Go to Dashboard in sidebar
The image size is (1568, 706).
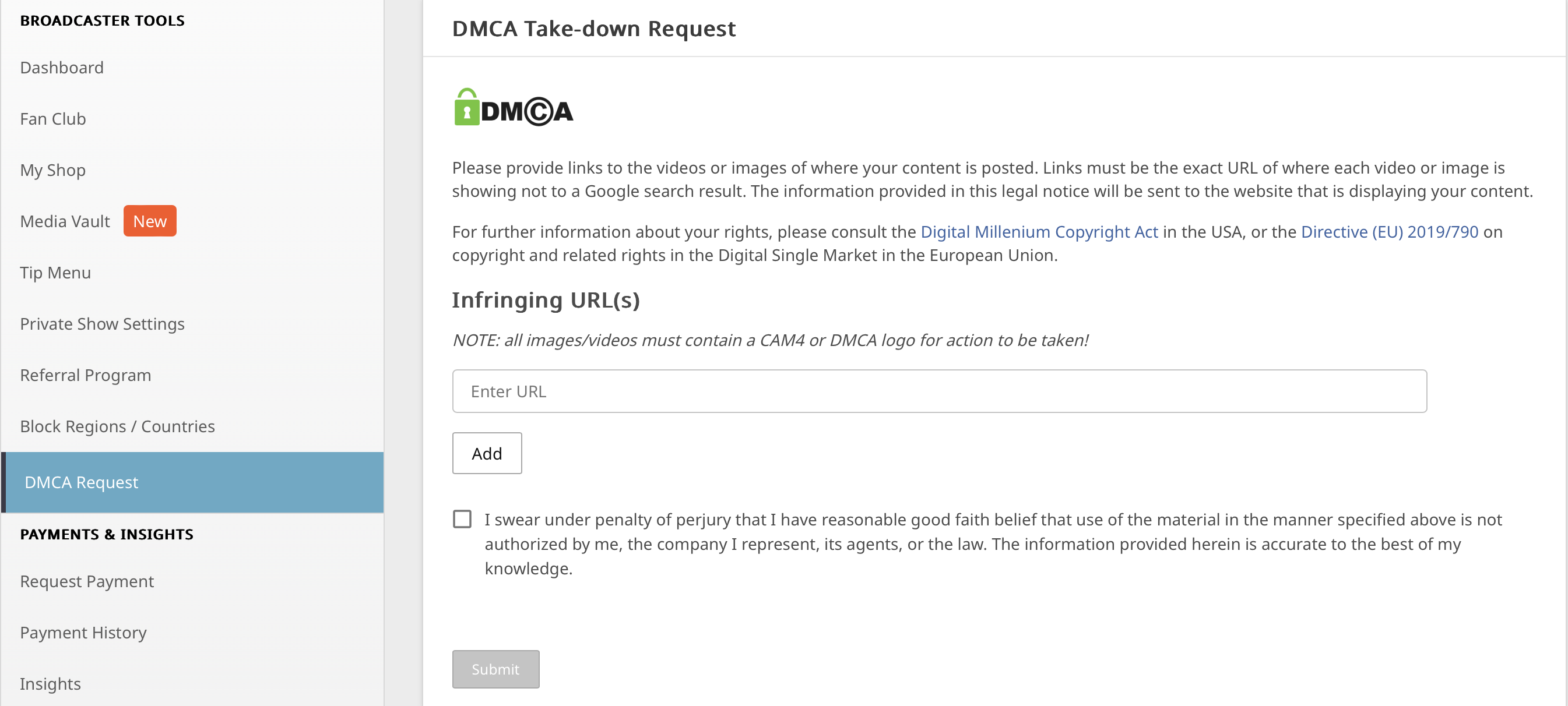coord(61,68)
